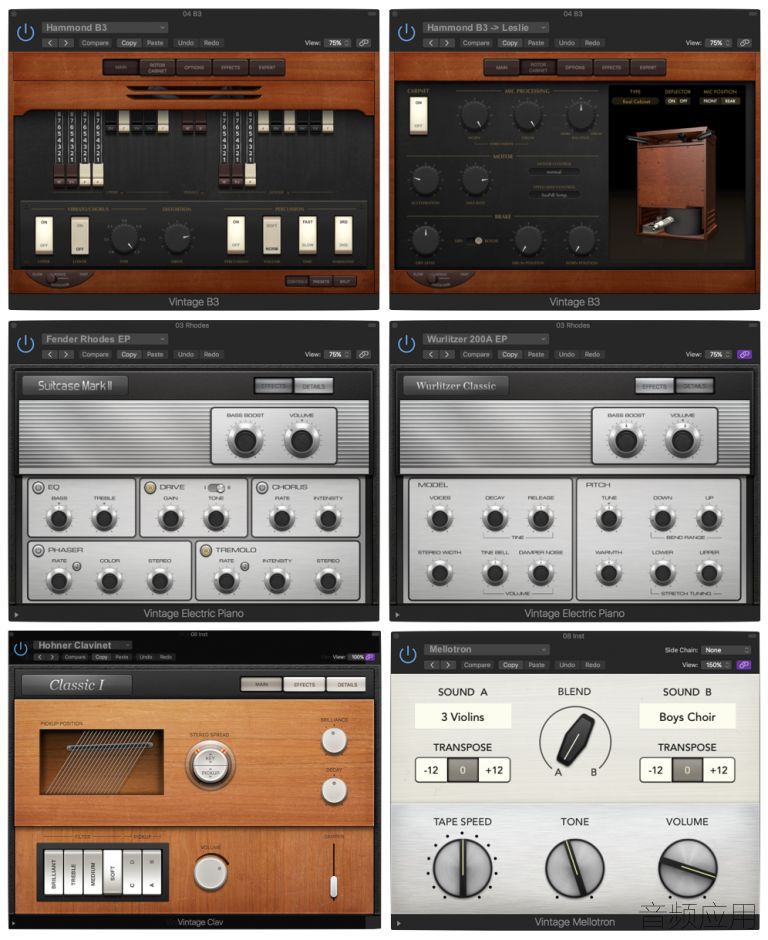Click Brilliance knob in Hohner Clavinet
The image size is (768, 940).
pyautogui.click(x=334, y=740)
